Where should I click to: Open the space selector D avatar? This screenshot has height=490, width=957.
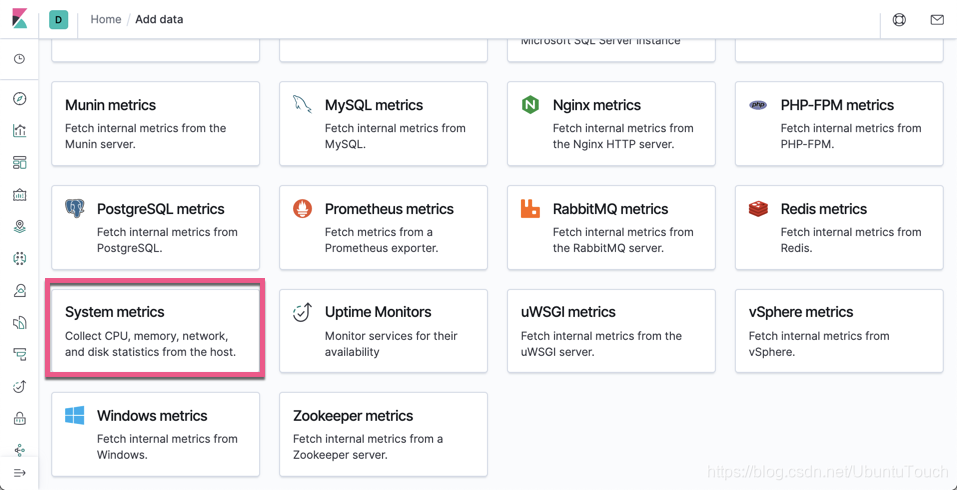59,19
